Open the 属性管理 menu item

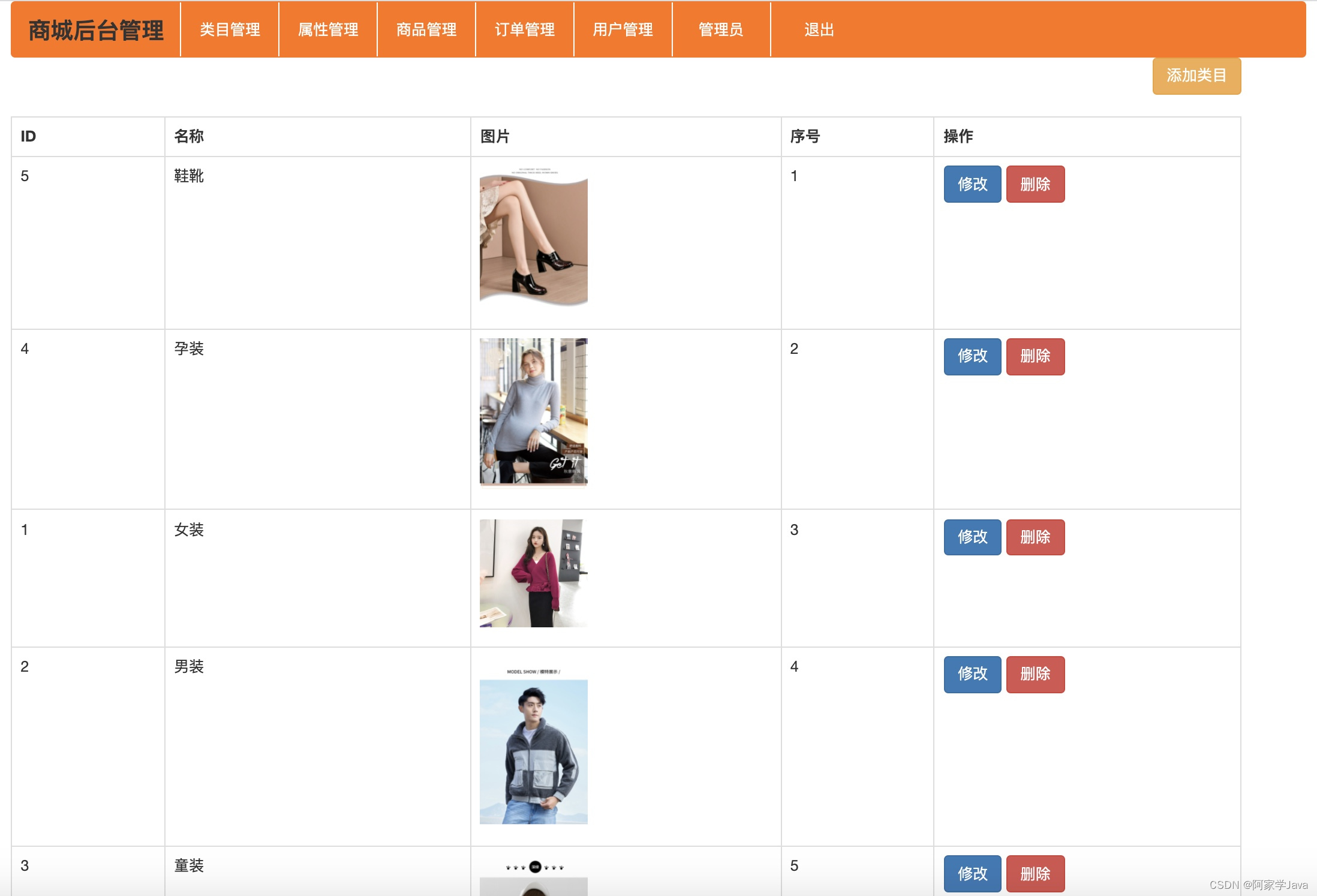[328, 29]
